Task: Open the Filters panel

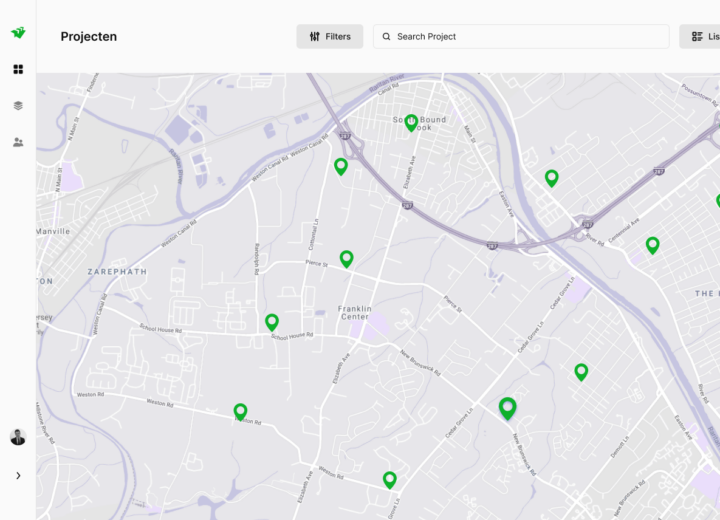Action: [330, 37]
